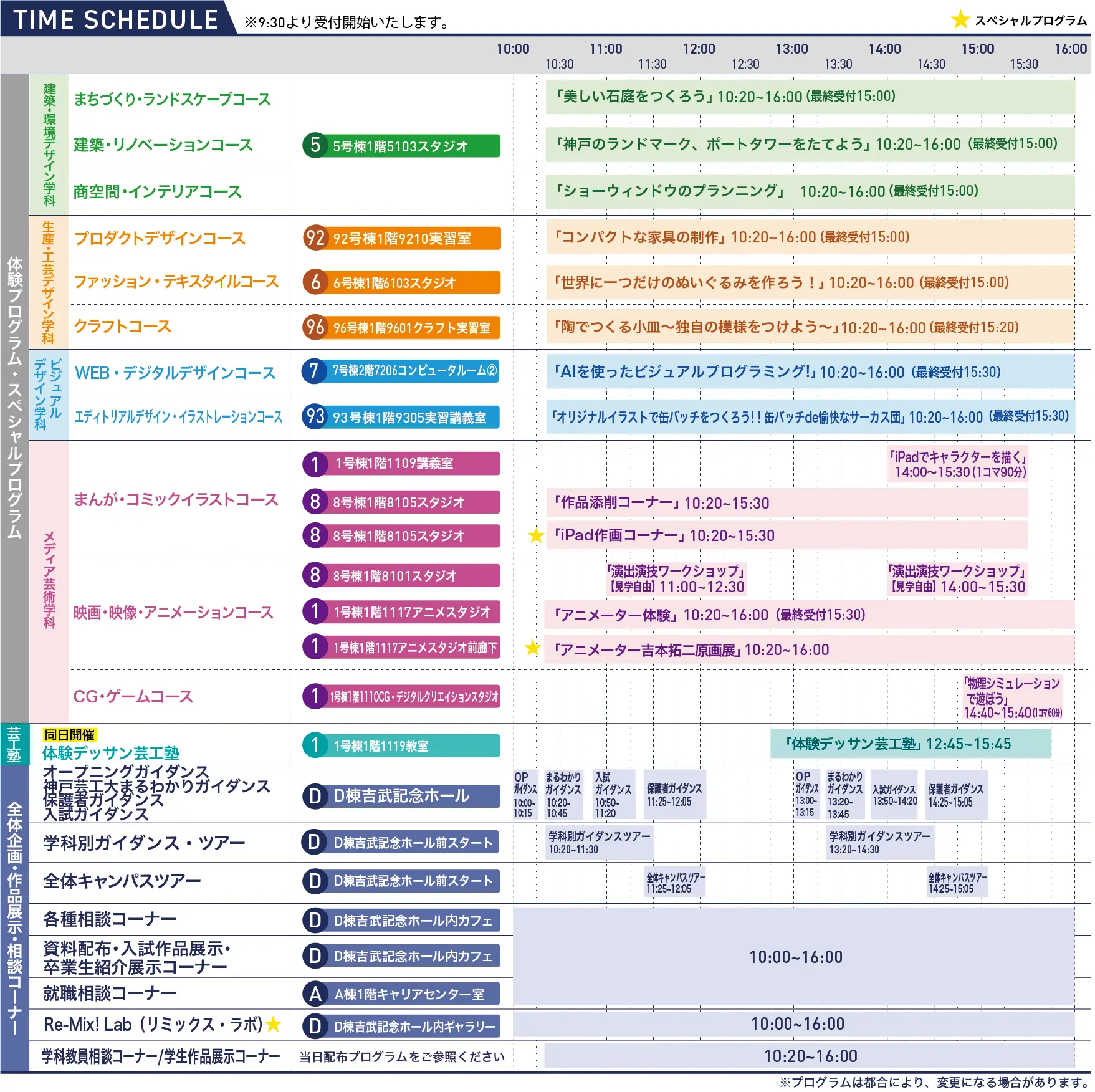Viewport: 1095px width, 1092px height.
Task: Click the 8号棟1階8101スタジオ badge
Action: click(401, 575)
